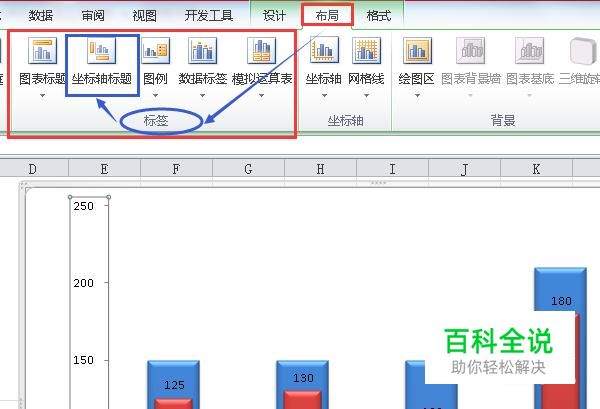Select the 布局 chart tab
The width and height of the screenshot is (600, 409).
pyautogui.click(x=327, y=15)
